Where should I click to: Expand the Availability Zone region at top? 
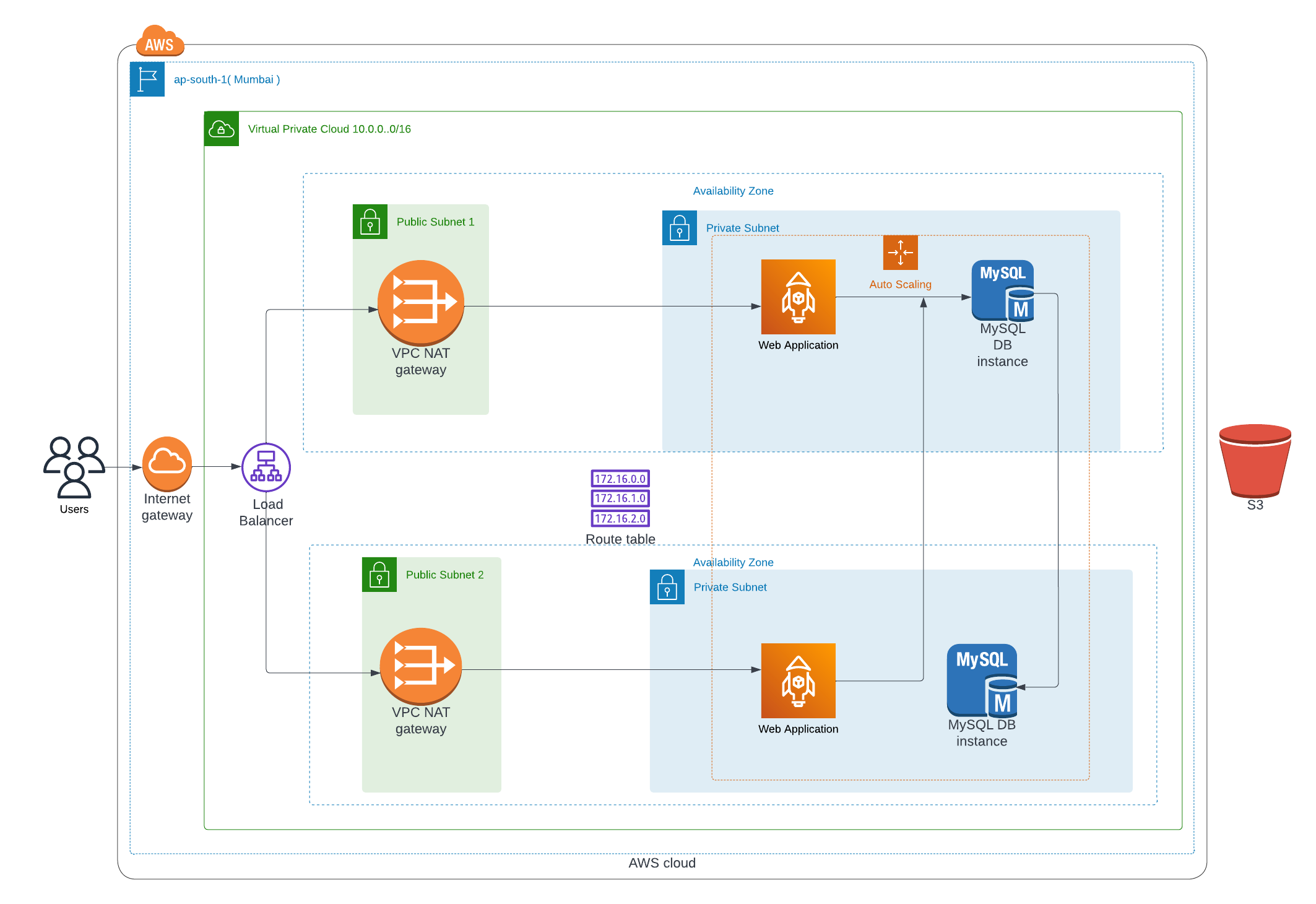[x=734, y=191]
